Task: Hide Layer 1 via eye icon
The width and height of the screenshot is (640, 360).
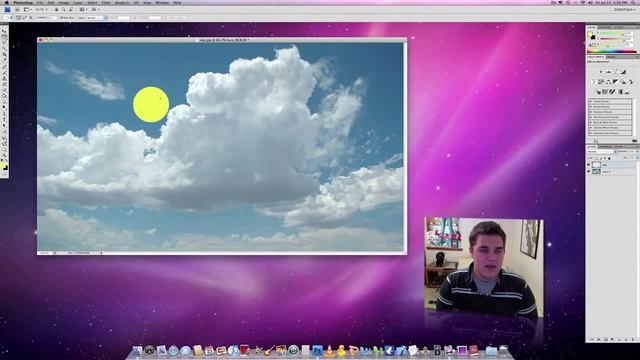Action: (589, 171)
